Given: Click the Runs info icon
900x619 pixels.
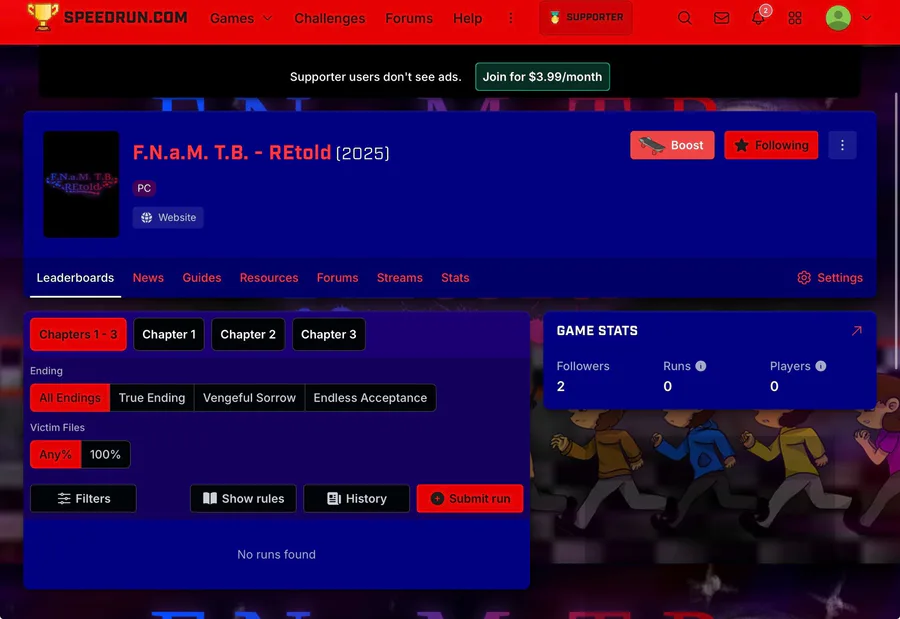Looking at the screenshot, I should (701, 366).
